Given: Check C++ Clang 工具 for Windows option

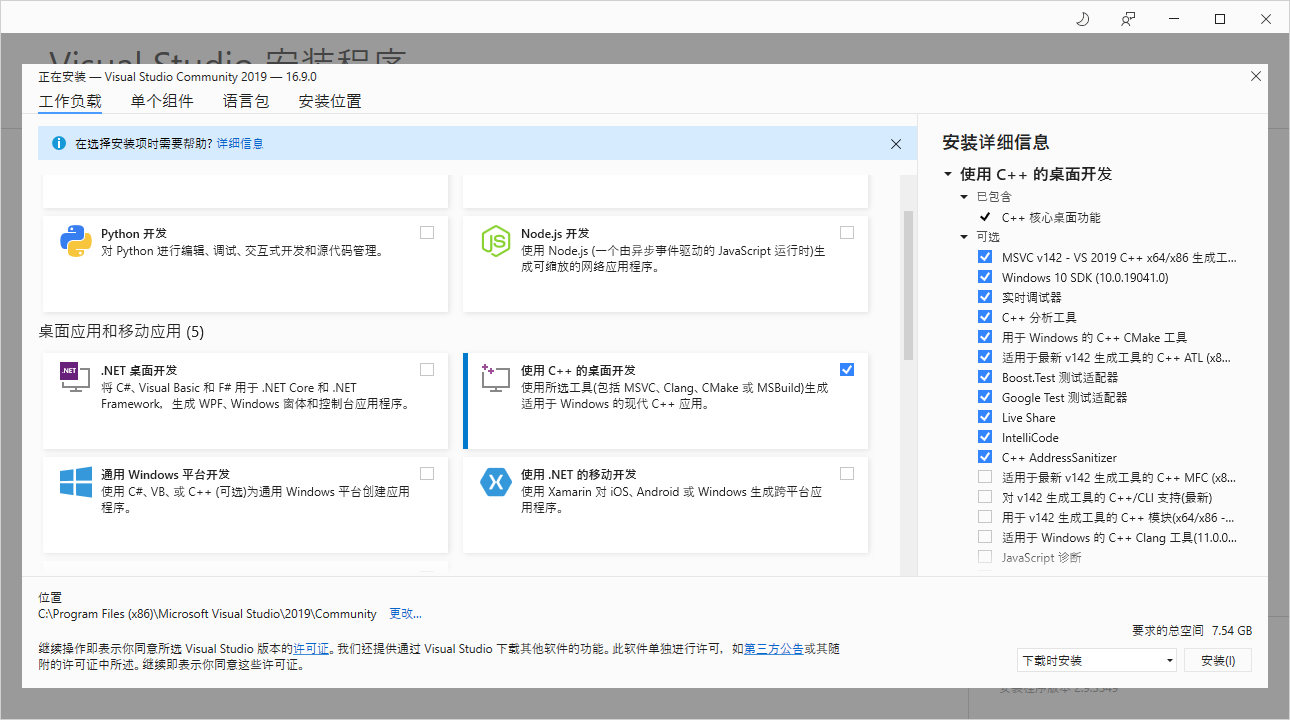Looking at the screenshot, I should pyautogui.click(x=985, y=537).
